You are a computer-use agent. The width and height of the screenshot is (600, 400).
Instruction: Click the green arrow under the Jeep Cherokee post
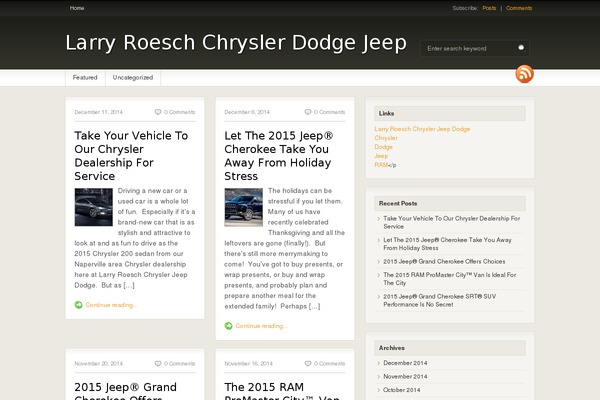228,326
